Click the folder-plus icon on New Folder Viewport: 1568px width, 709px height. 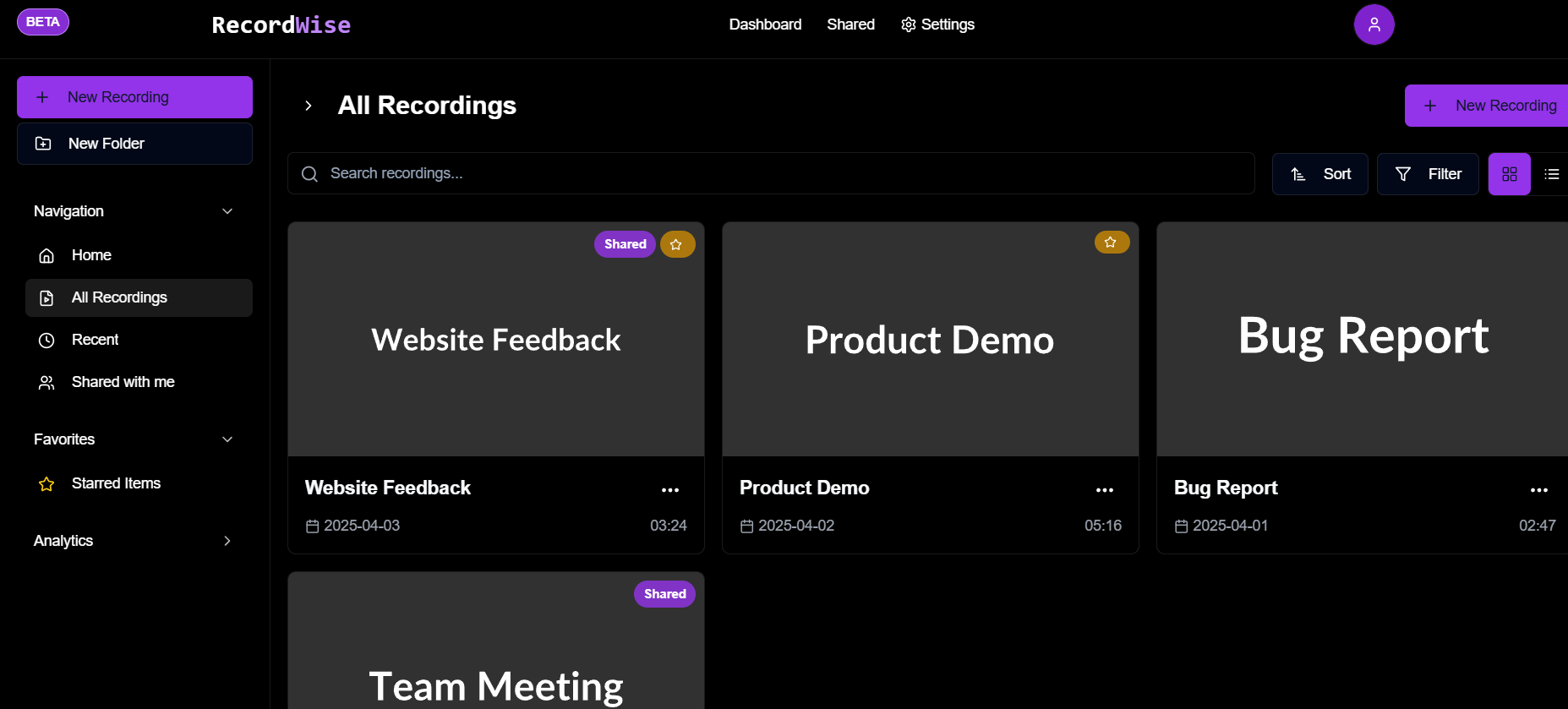[x=43, y=144]
